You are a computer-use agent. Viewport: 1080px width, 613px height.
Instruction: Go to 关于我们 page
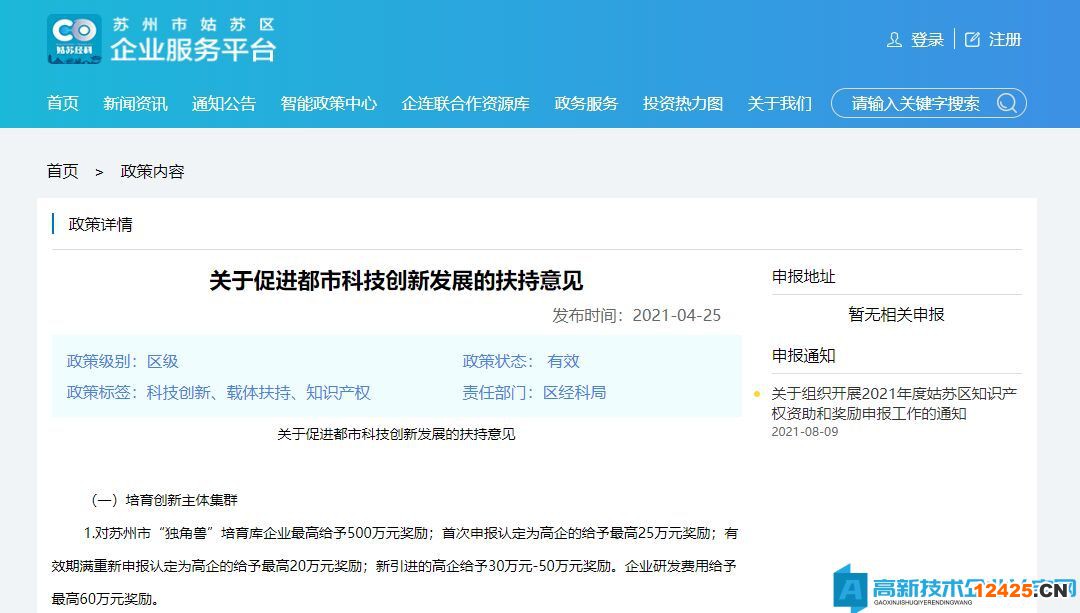(x=779, y=102)
